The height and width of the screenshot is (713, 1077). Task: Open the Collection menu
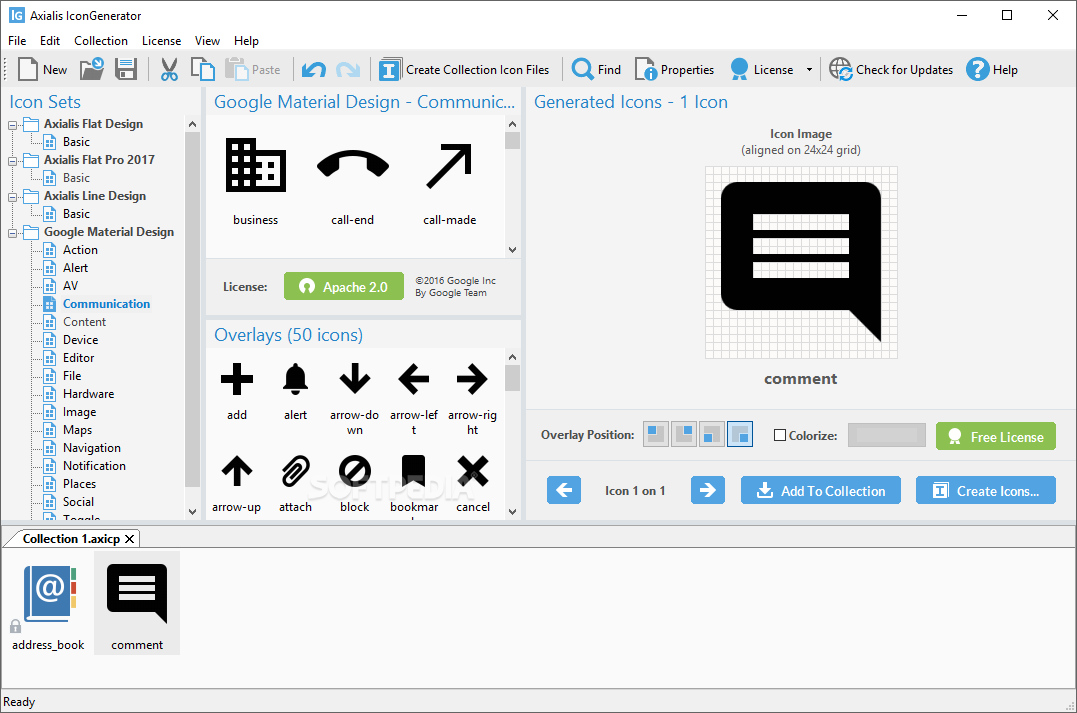click(100, 40)
